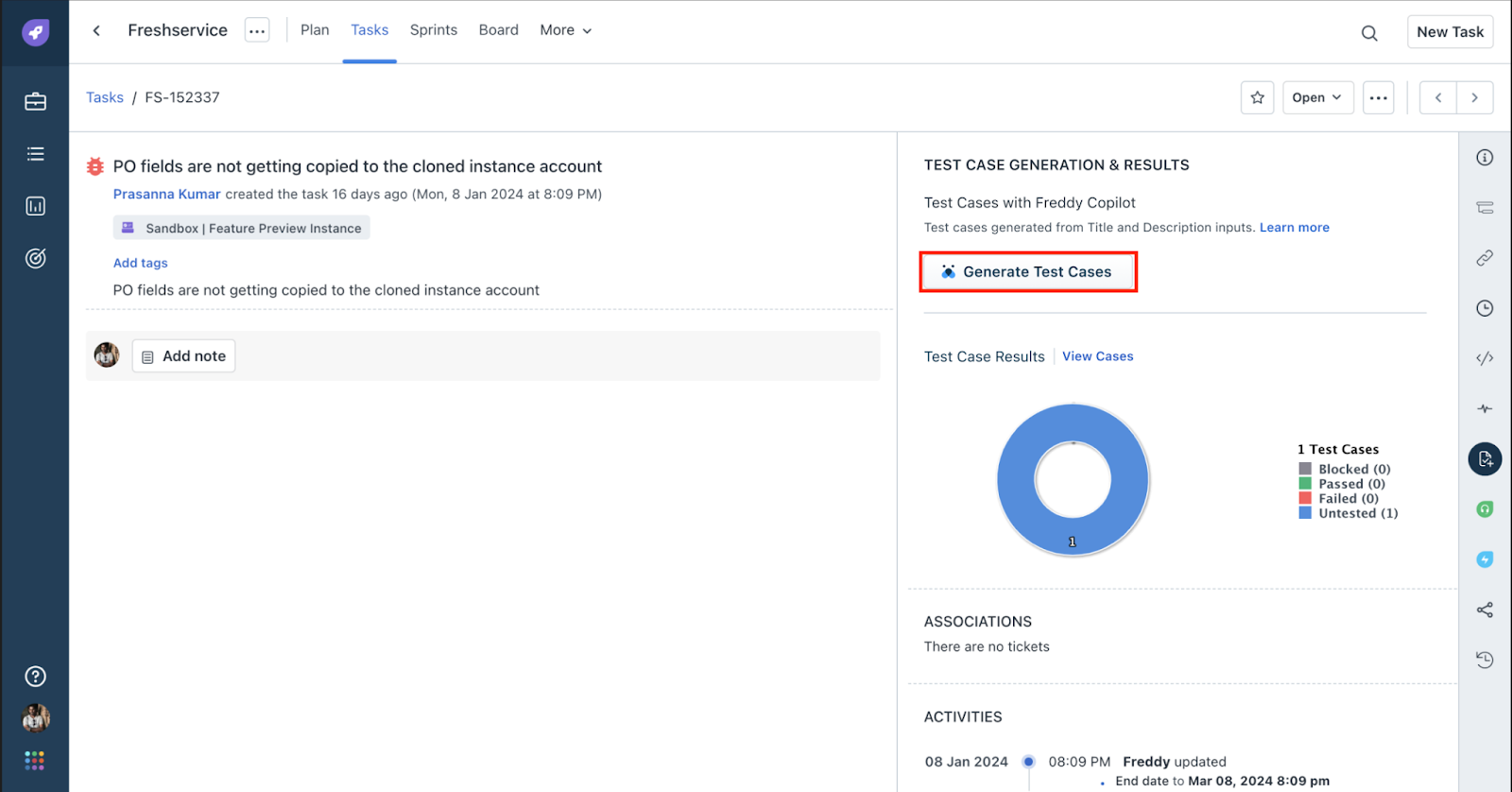
Task: Open the history clock icon in right rail
Action: pyautogui.click(x=1485, y=660)
